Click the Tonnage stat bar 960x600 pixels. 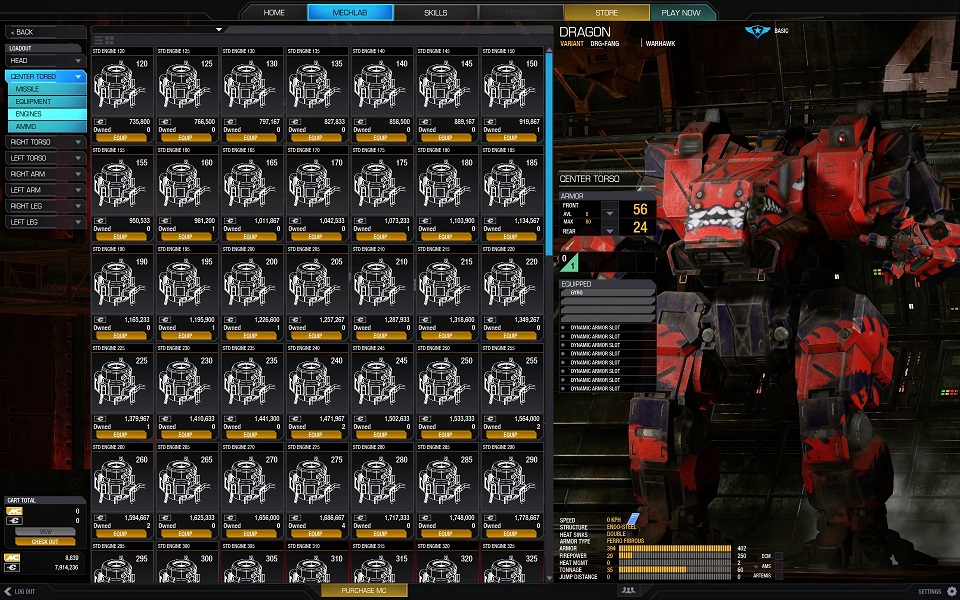click(x=675, y=569)
